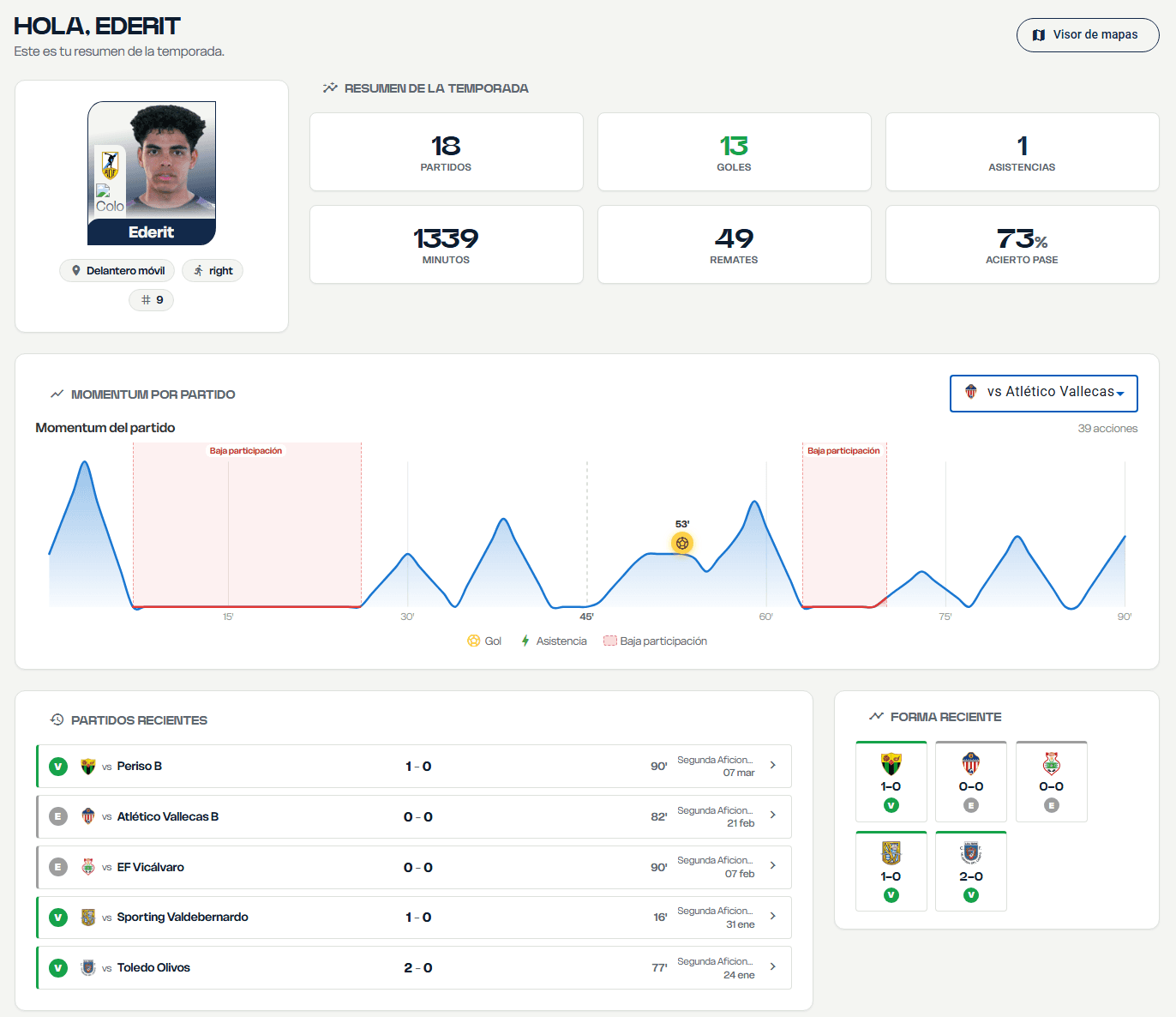This screenshot has width=1176, height=1017.
Task: Click the 73% Acierto pase stat card
Action: pyautogui.click(x=1023, y=244)
